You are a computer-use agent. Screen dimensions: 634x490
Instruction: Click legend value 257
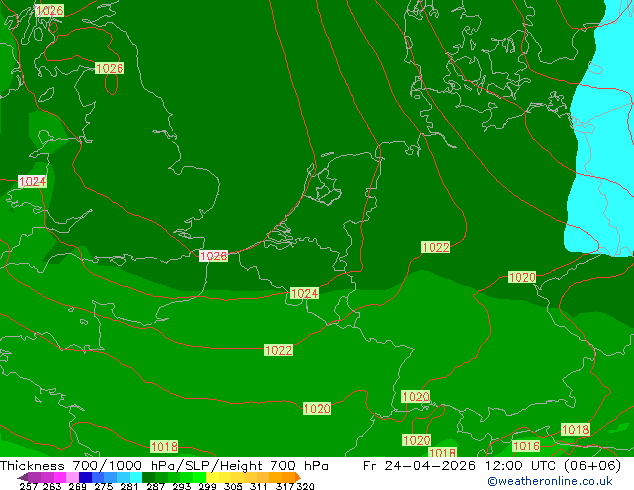coord(29,486)
